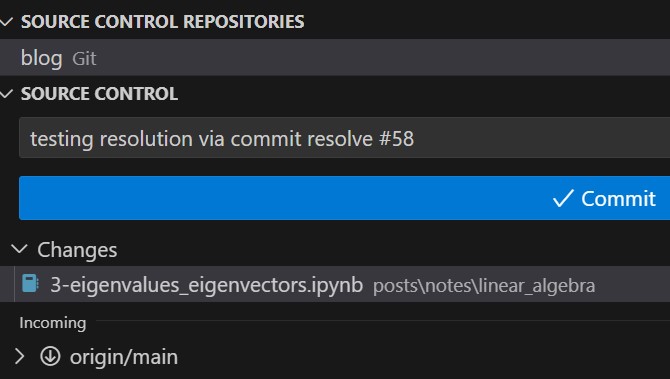The height and width of the screenshot is (379, 670).
Task: Select the origin/main branch label
Action: point(124,357)
